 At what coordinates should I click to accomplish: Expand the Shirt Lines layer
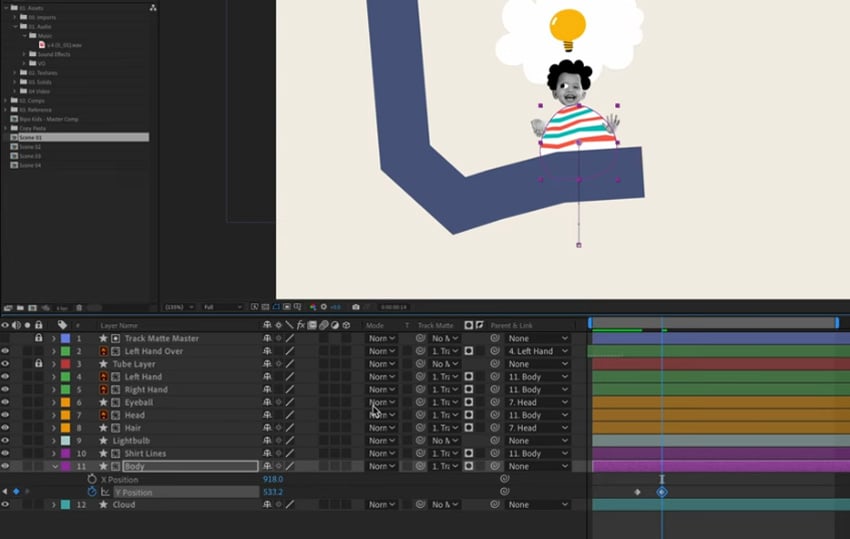[53, 453]
